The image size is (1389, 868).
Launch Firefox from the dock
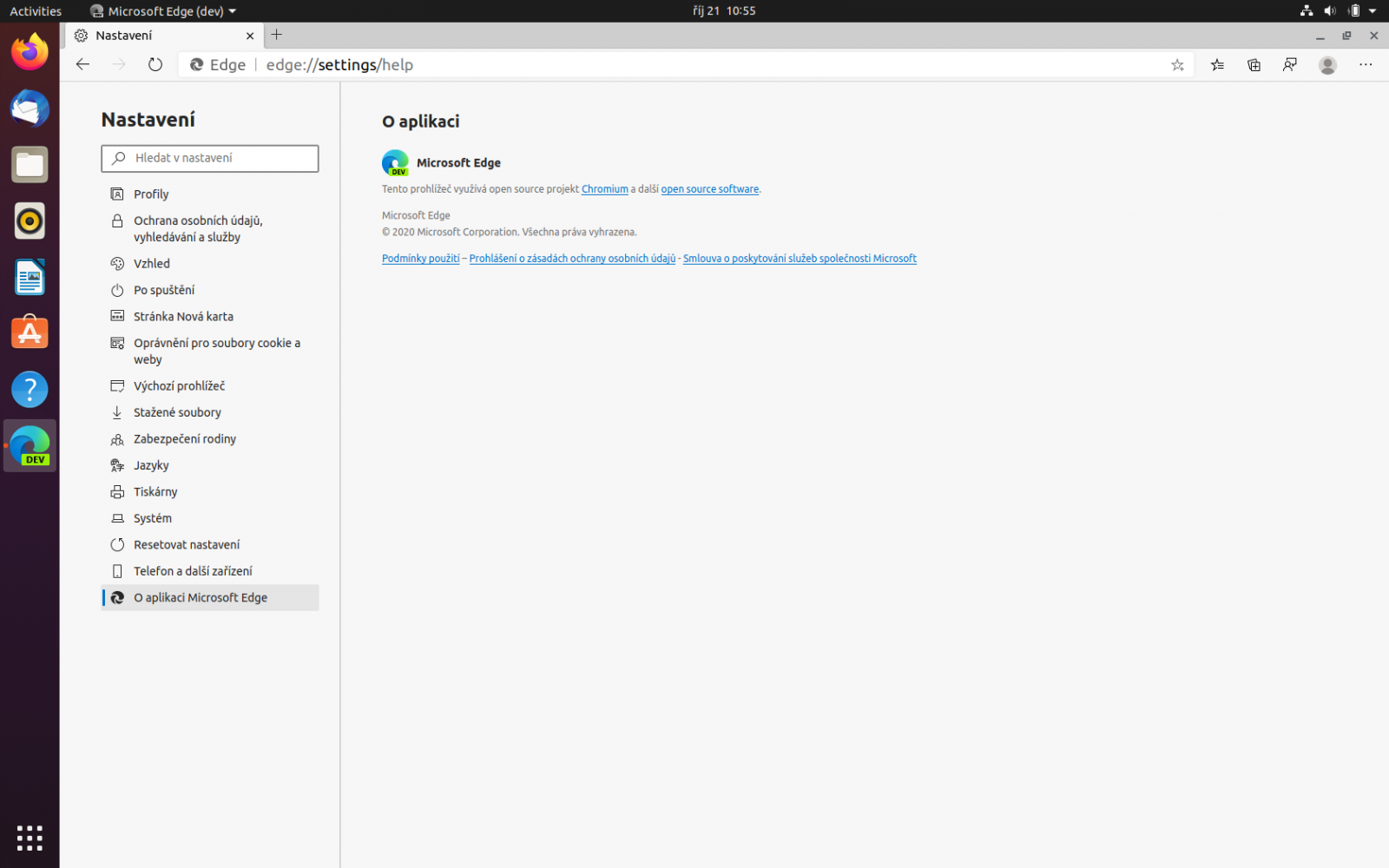tap(30, 52)
